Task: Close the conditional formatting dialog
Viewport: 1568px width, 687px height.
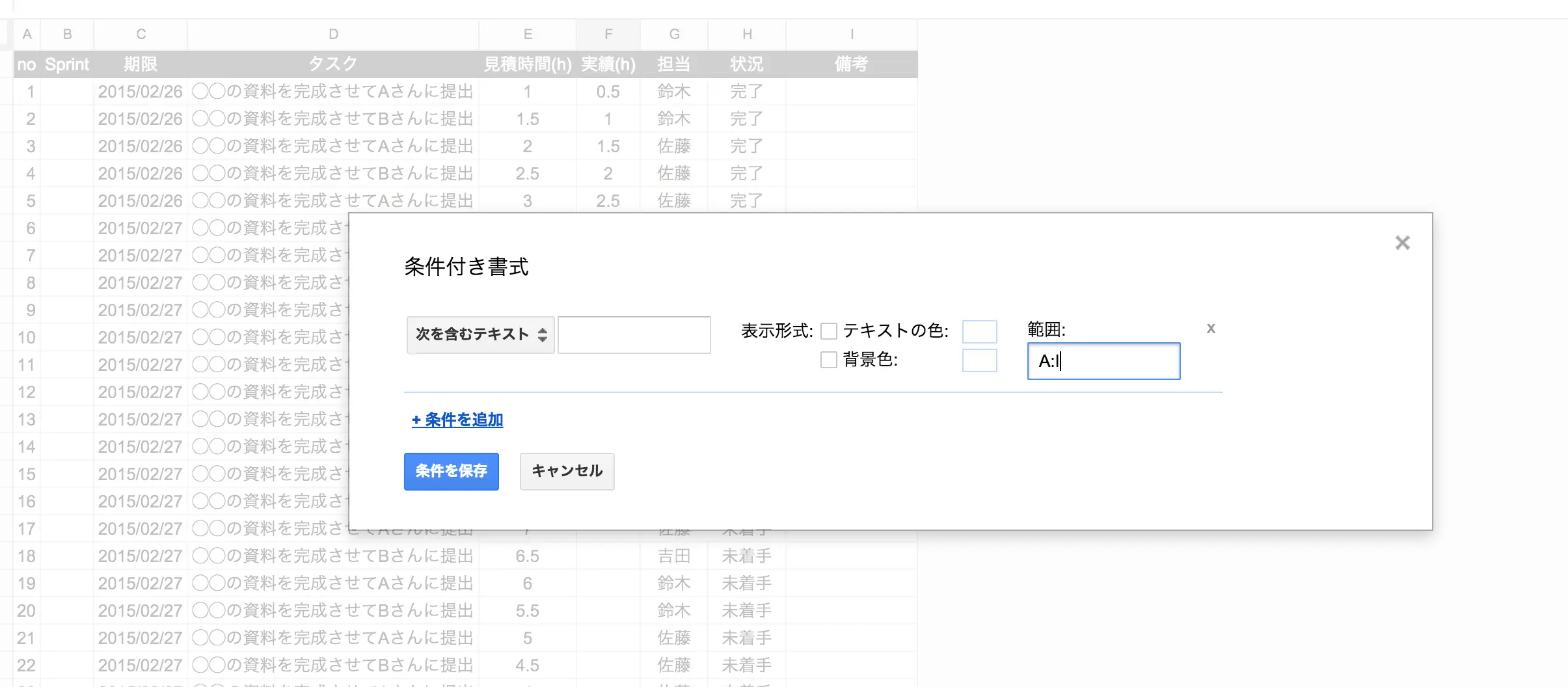Action: click(1402, 243)
